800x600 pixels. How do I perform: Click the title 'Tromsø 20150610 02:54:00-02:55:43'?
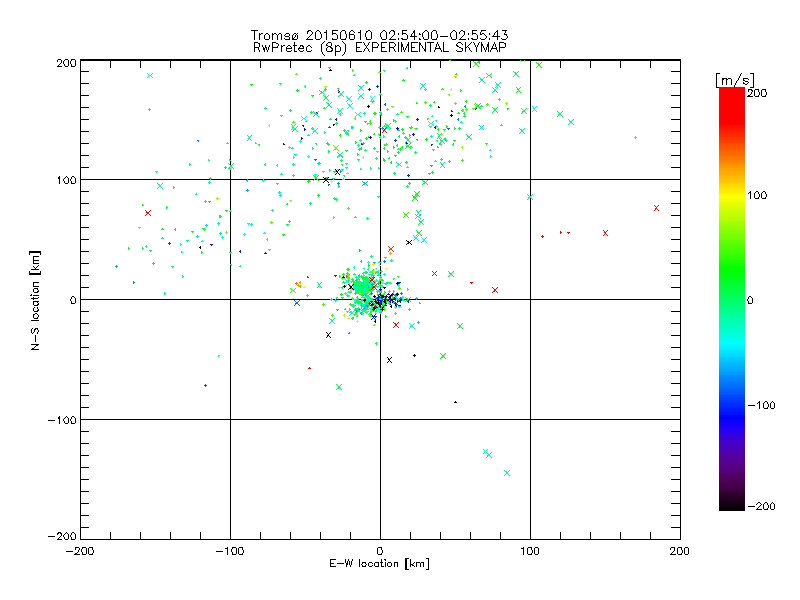point(379,35)
